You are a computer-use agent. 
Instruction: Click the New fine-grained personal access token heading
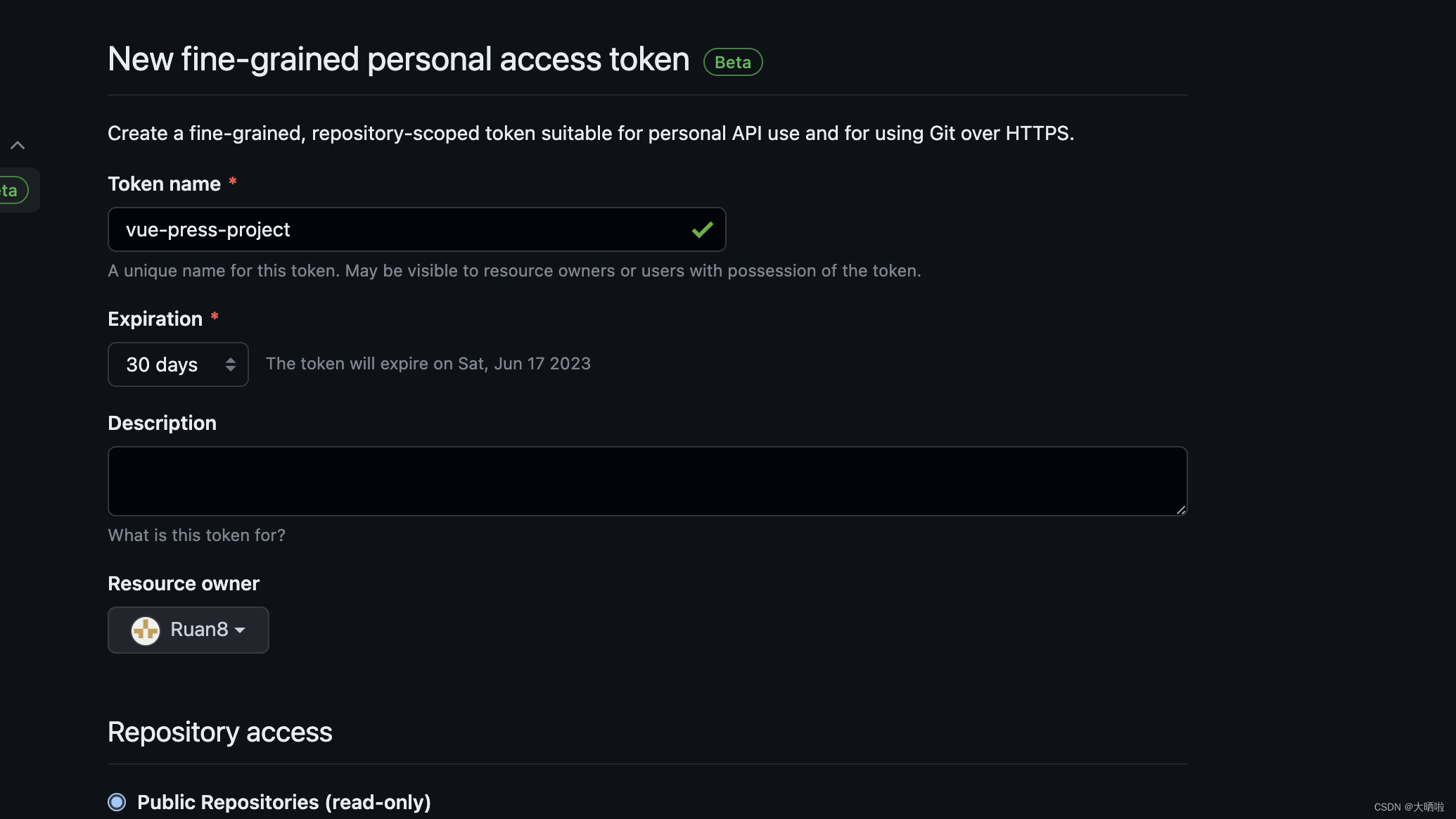click(x=398, y=59)
